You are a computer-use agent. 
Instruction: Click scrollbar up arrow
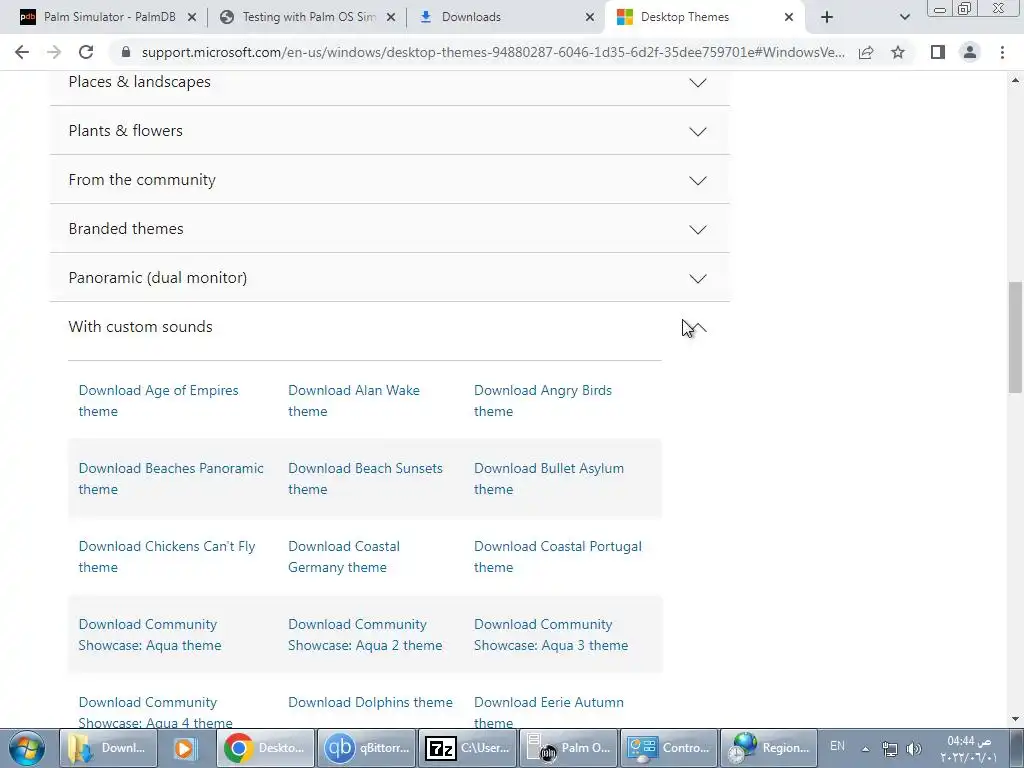point(1015,80)
